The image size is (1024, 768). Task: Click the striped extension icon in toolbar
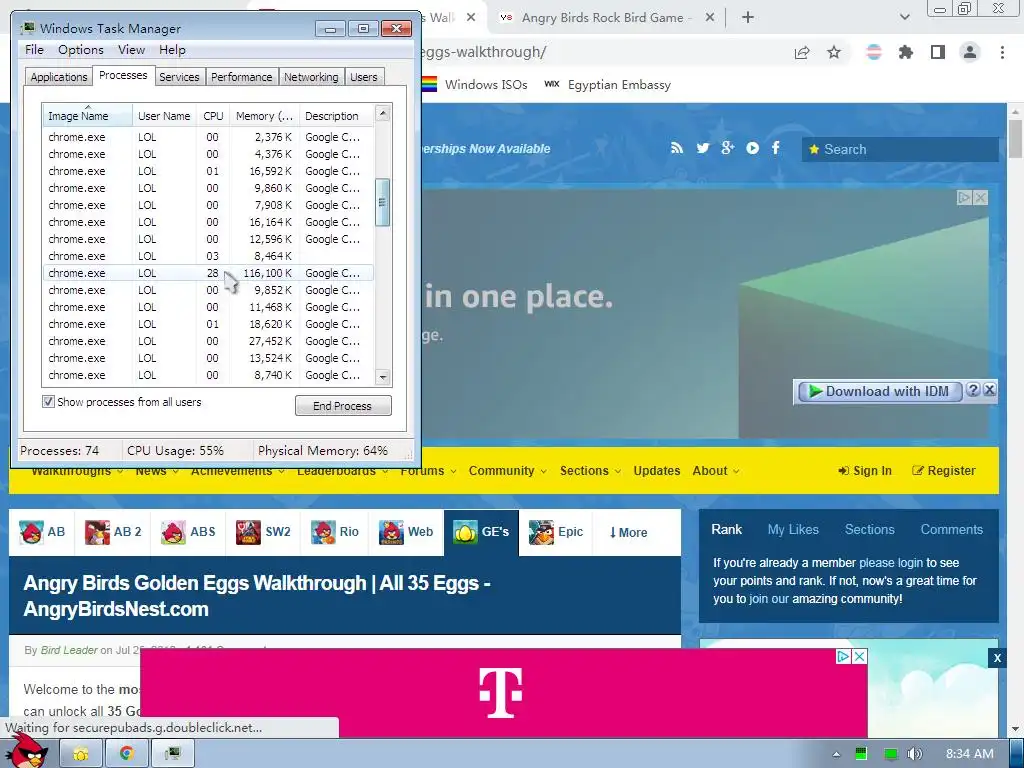(x=873, y=52)
